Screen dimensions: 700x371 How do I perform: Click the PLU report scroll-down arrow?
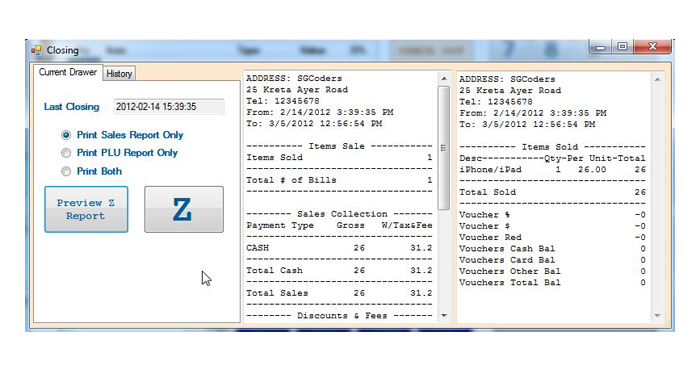click(657, 316)
